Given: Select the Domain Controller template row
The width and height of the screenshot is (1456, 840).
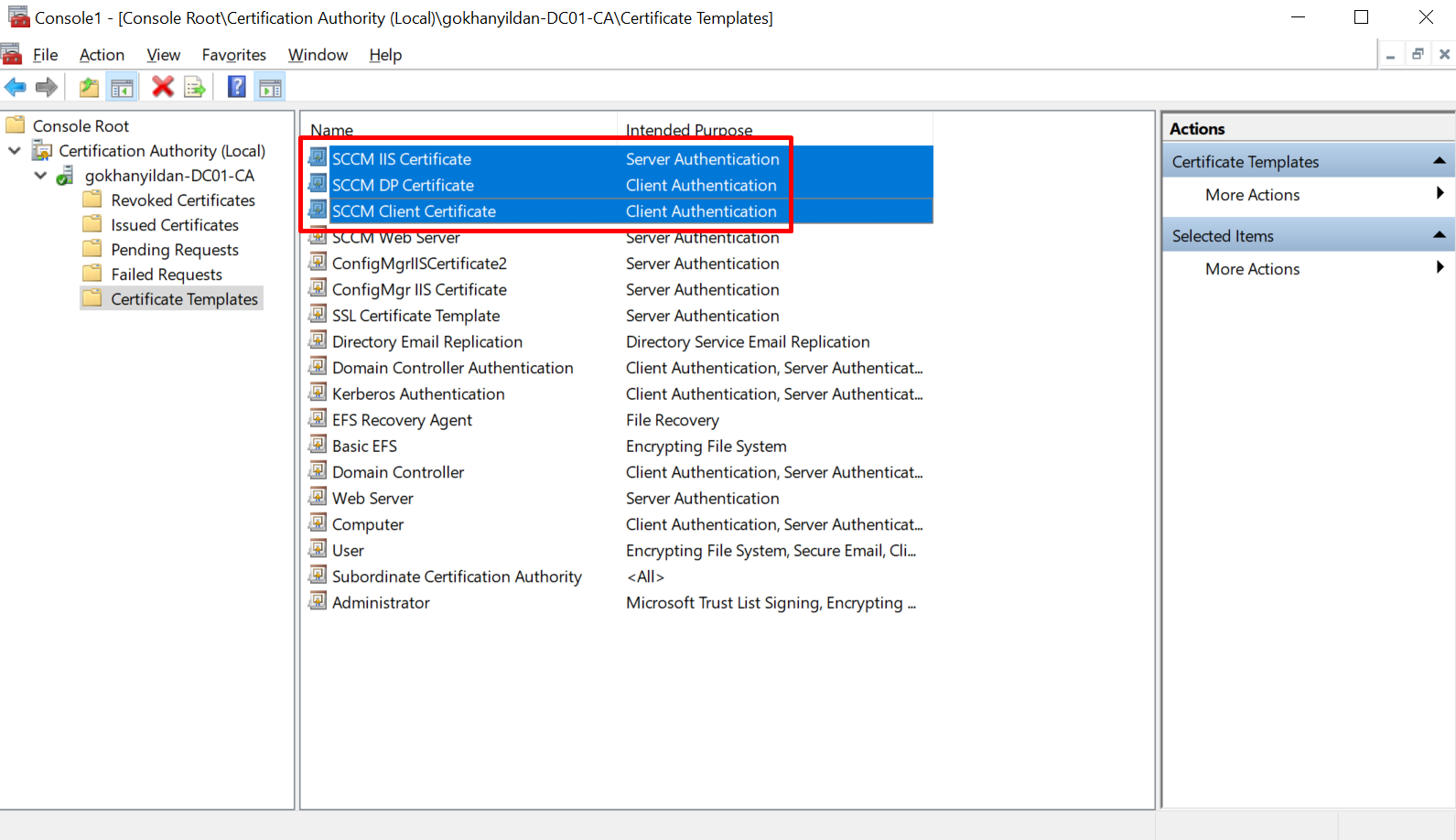Looking at the screenshot, I should click(620, 472).
